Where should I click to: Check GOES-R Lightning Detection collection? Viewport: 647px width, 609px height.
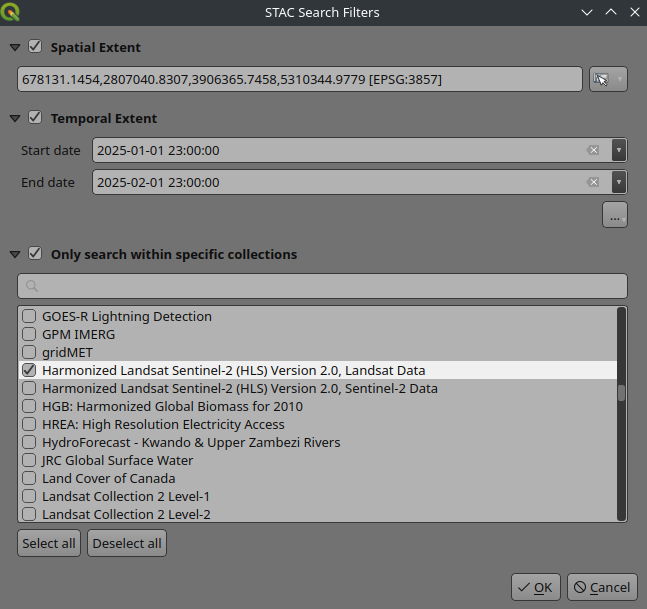(29, 316)
